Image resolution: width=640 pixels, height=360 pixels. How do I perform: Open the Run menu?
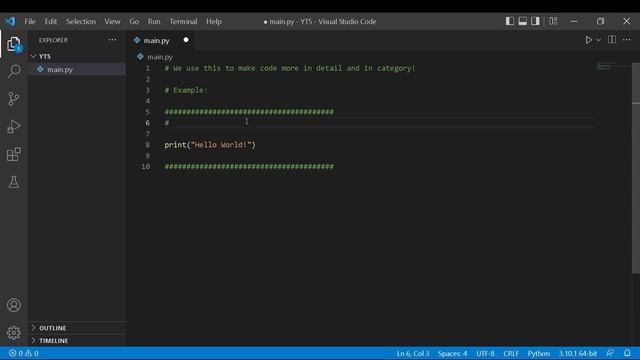click(154, 21)
